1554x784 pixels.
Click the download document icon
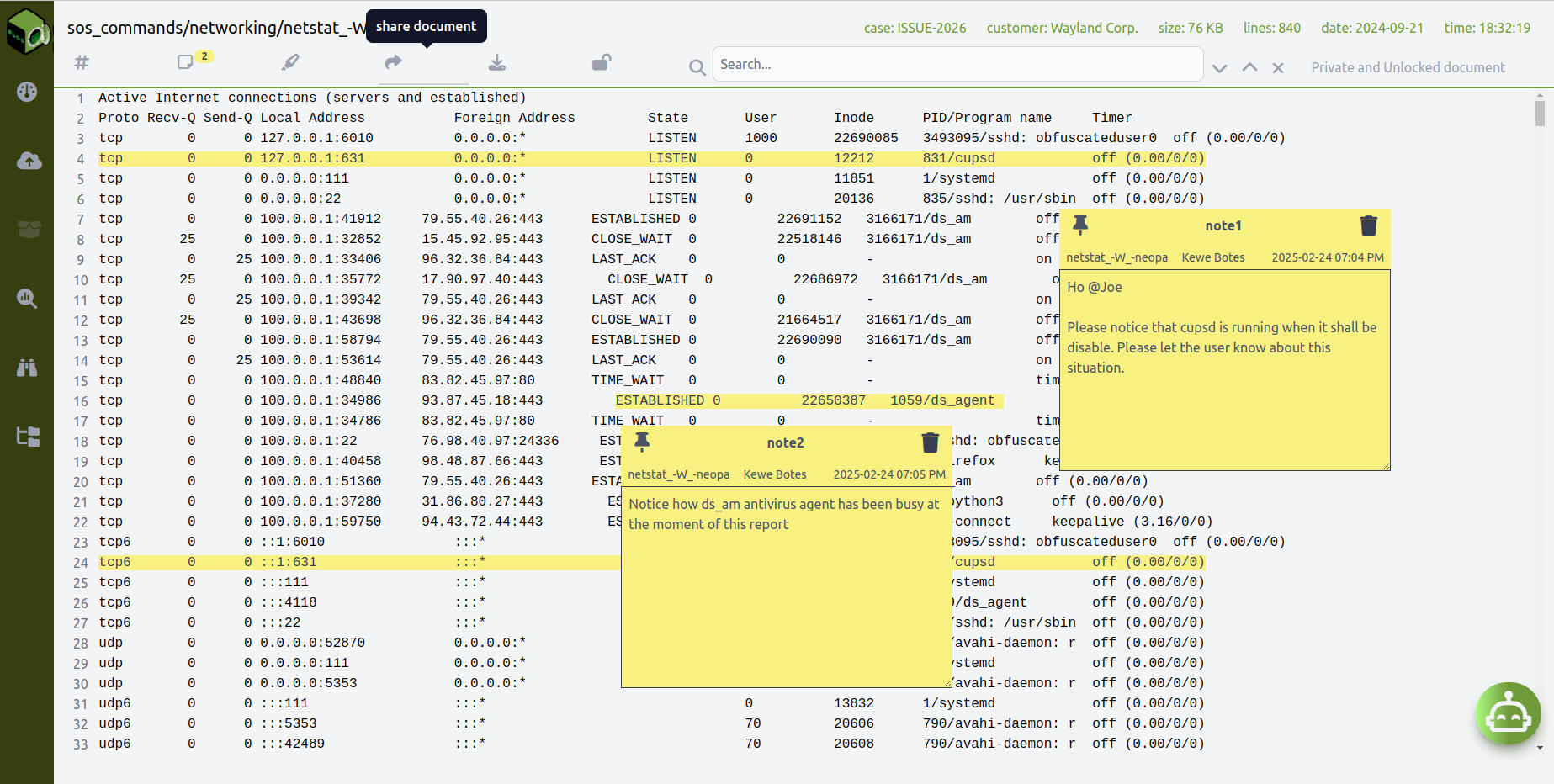[x=497, y=62]
